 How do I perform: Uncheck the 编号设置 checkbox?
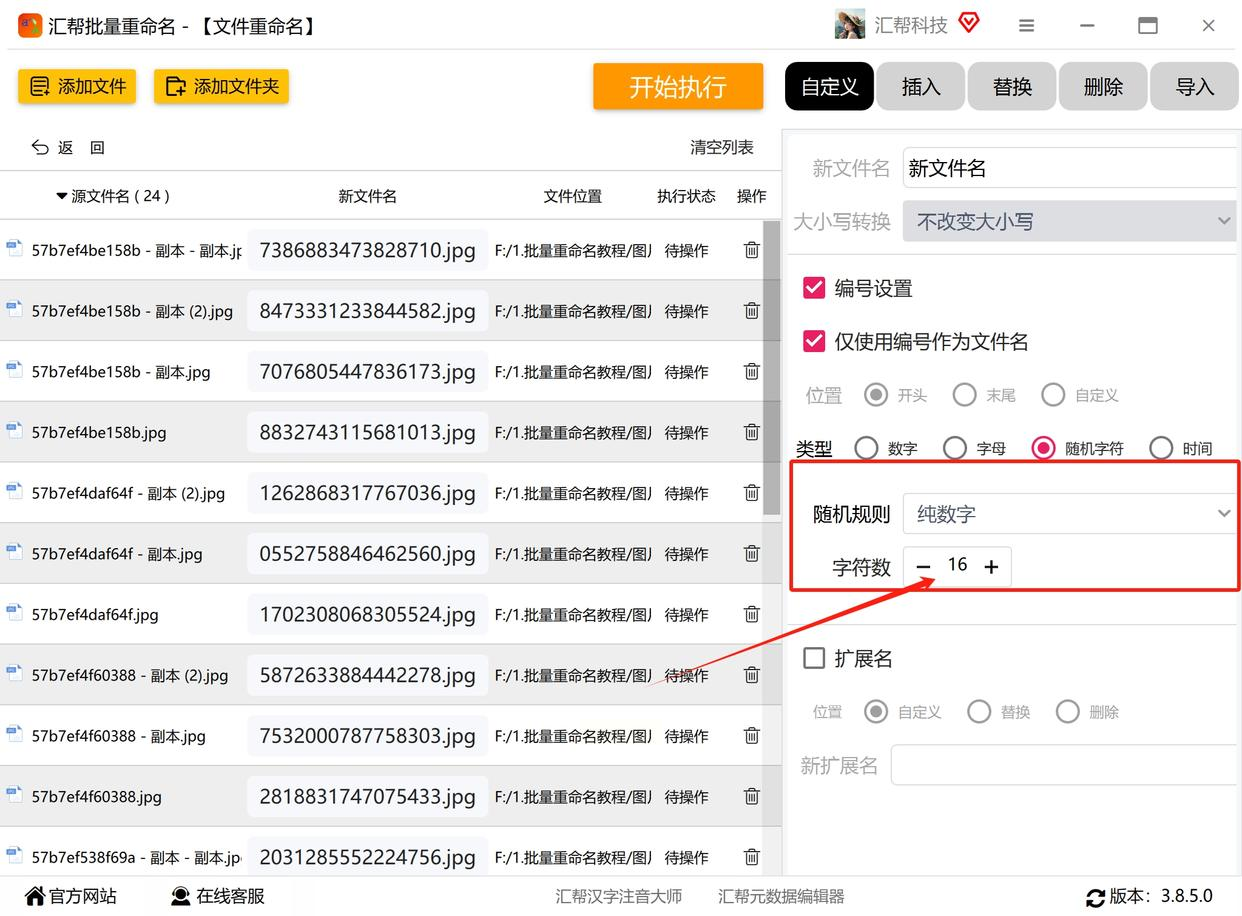click(814, 288)
